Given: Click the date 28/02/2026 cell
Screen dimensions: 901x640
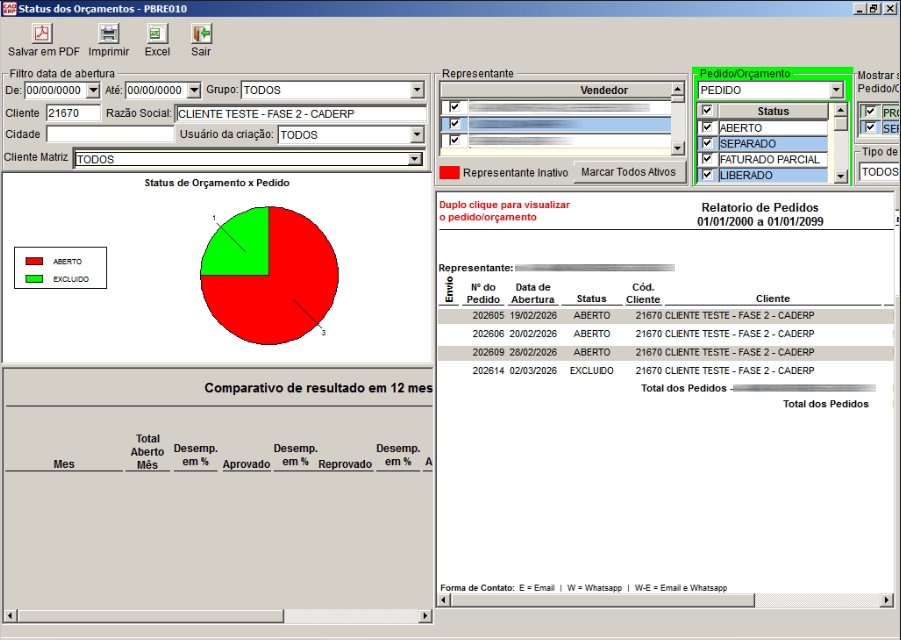Looking at the screenshot, I should pos(533,352).
